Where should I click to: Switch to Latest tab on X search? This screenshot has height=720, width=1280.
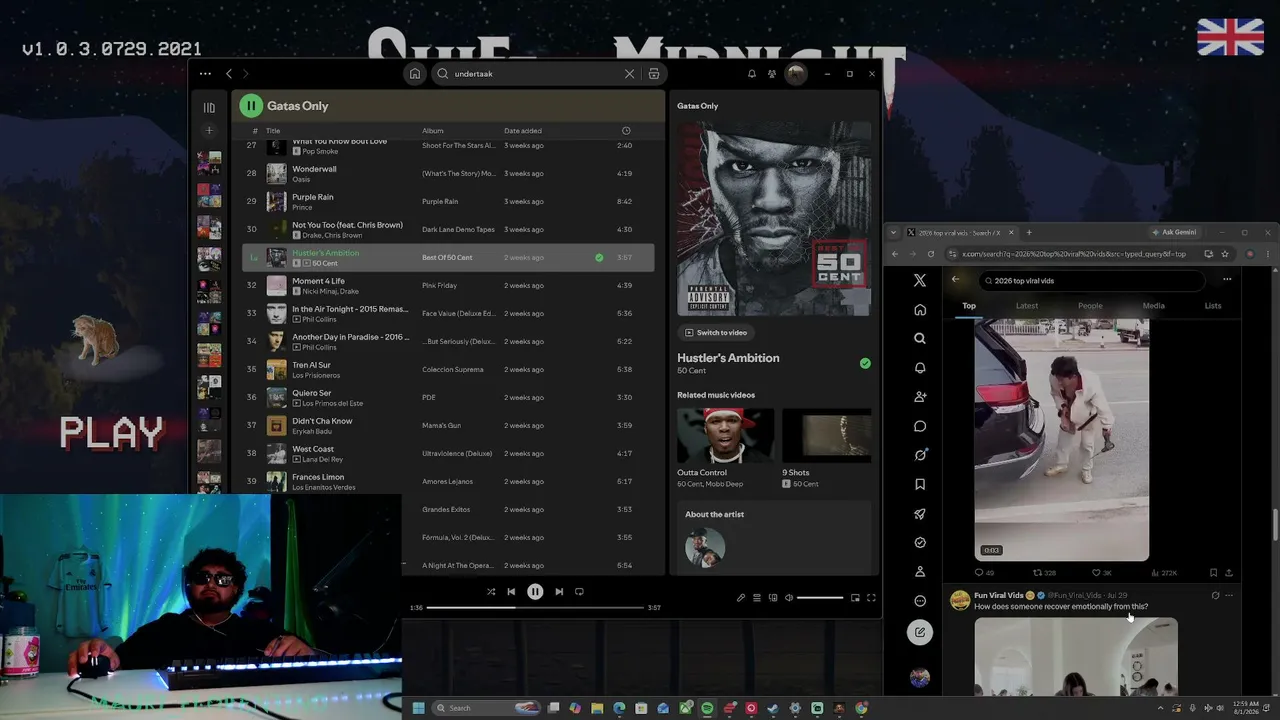pyautogui.click(x=1027, y=306)
